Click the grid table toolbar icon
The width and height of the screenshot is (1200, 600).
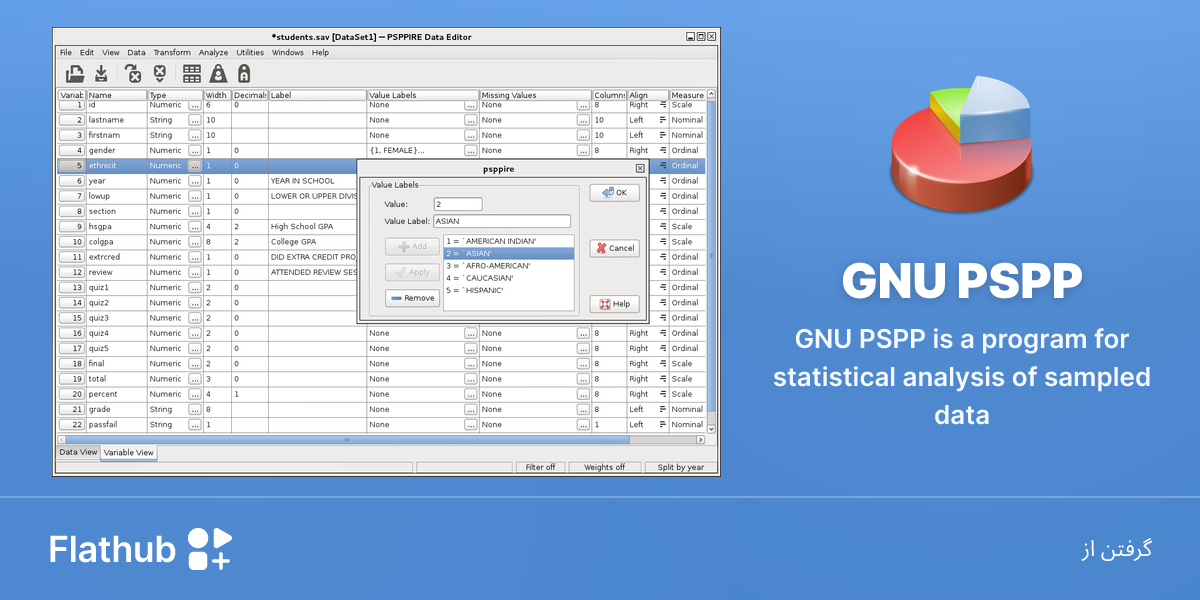point(191,73)
